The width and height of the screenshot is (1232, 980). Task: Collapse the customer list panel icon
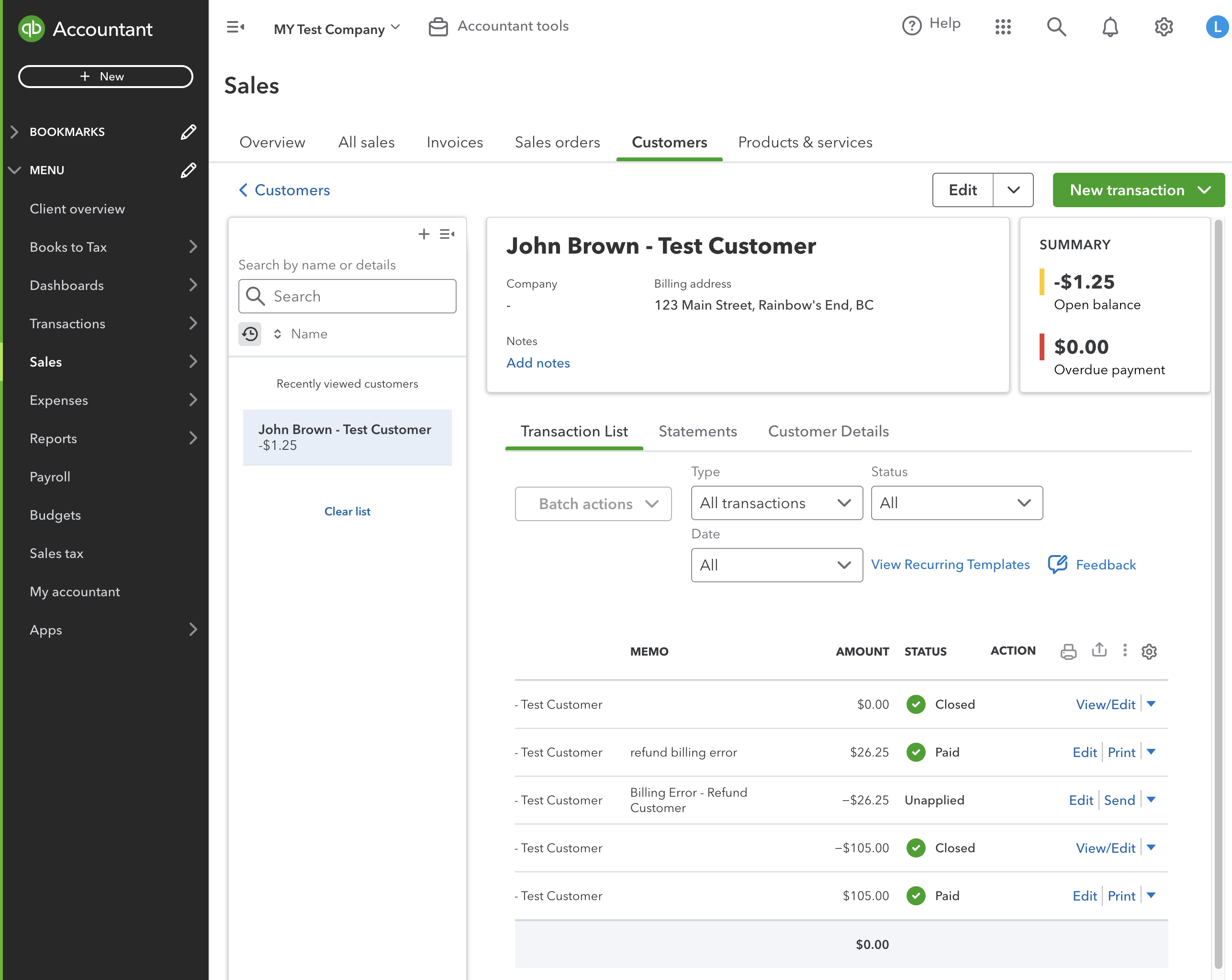(x=448, y=234)
